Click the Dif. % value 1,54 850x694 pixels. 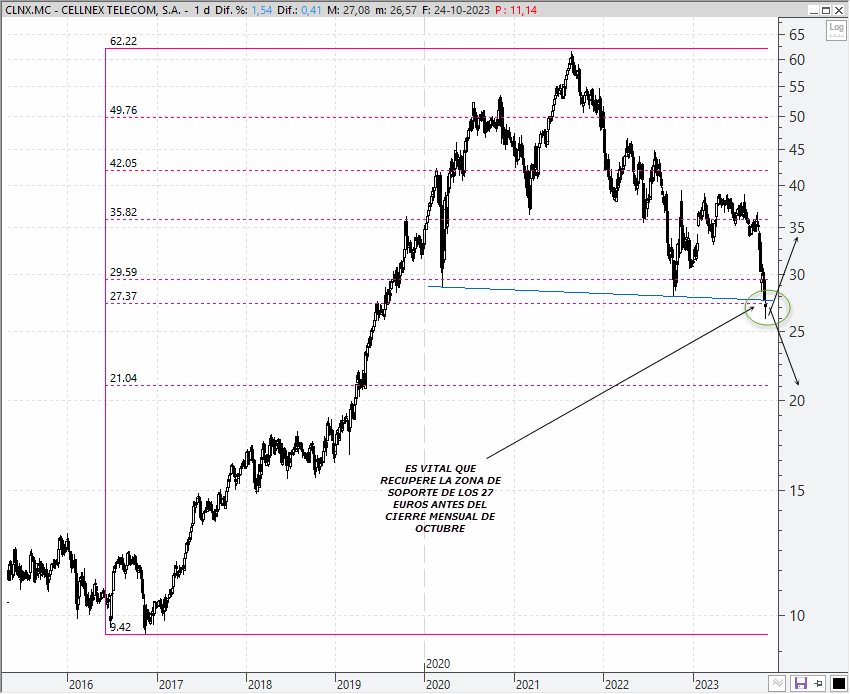pos(262,10)
